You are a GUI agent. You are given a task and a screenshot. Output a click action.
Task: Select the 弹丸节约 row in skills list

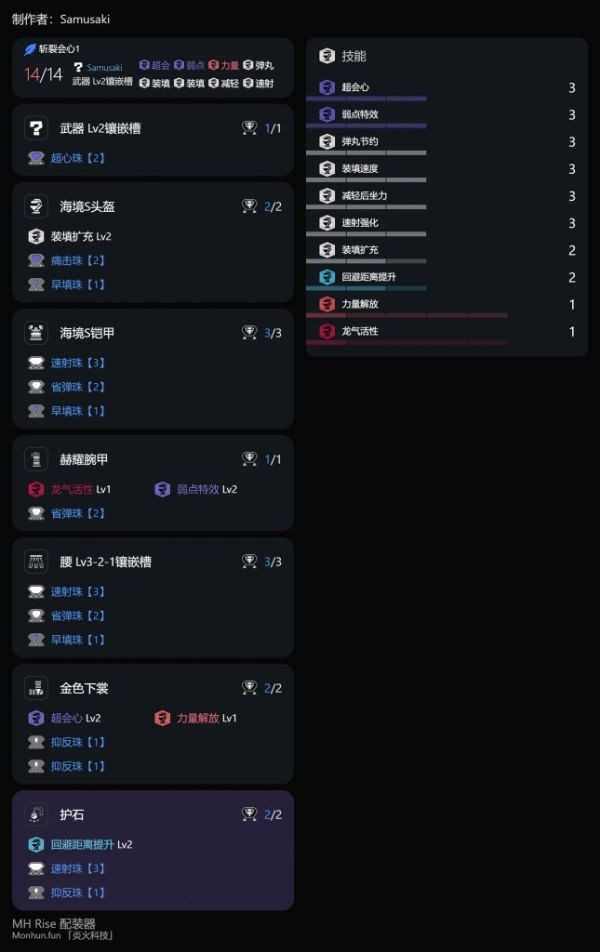pos(446,142)
